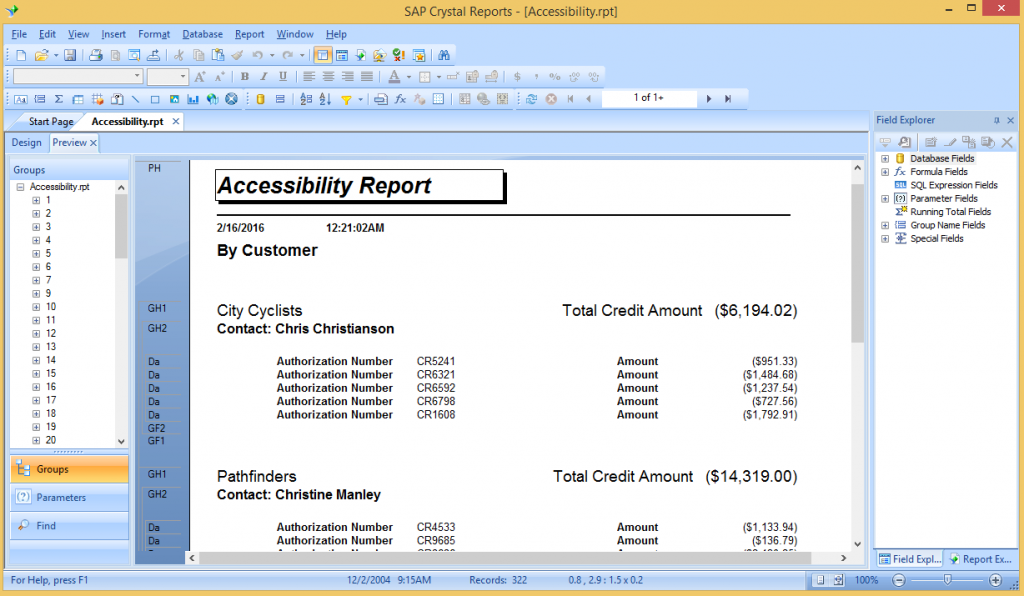1024x596 pixels.
Task: Adjust the zoom slider handle
Action: point(947,580)
